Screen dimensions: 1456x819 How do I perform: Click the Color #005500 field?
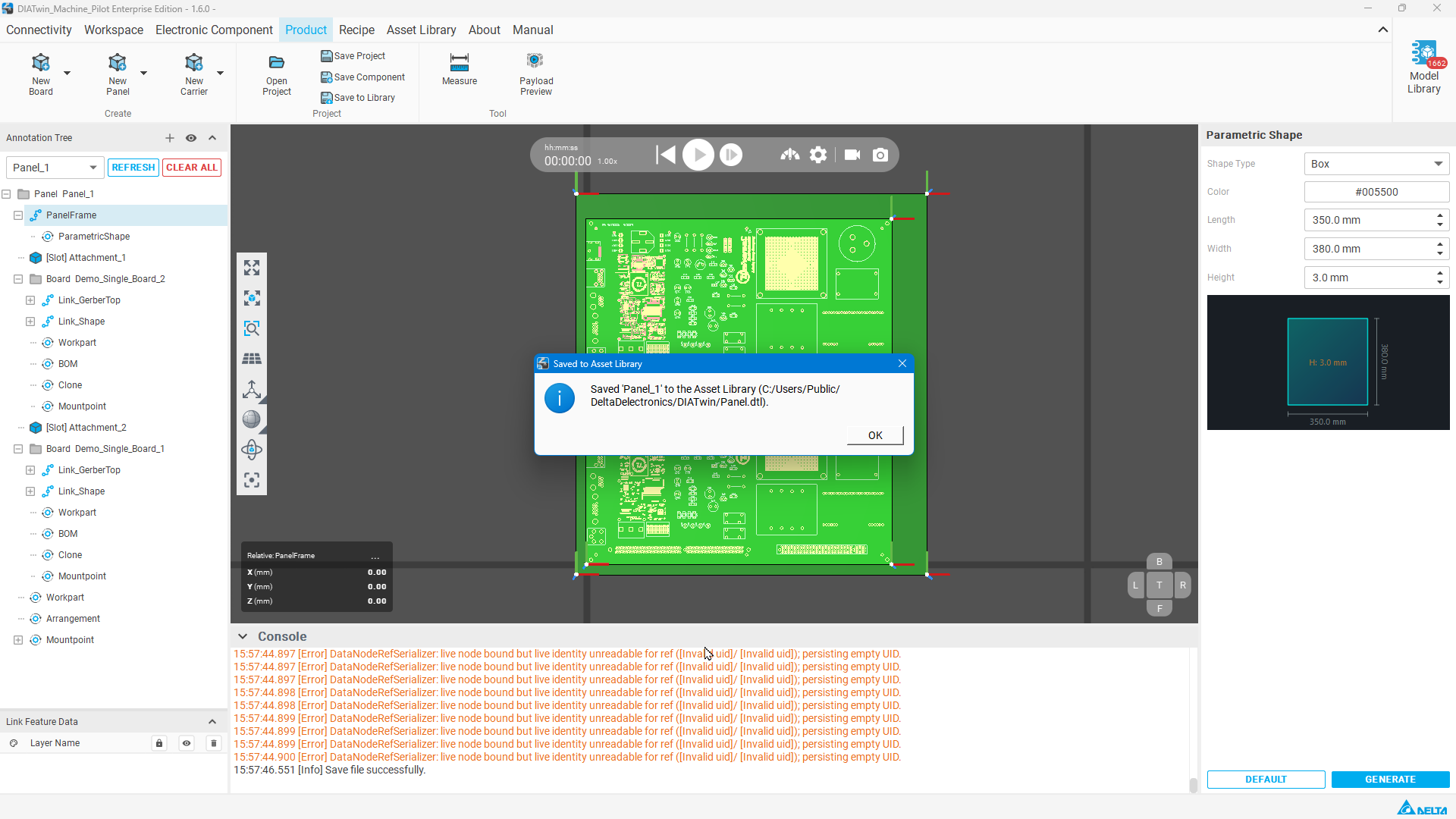(1376, 192)
